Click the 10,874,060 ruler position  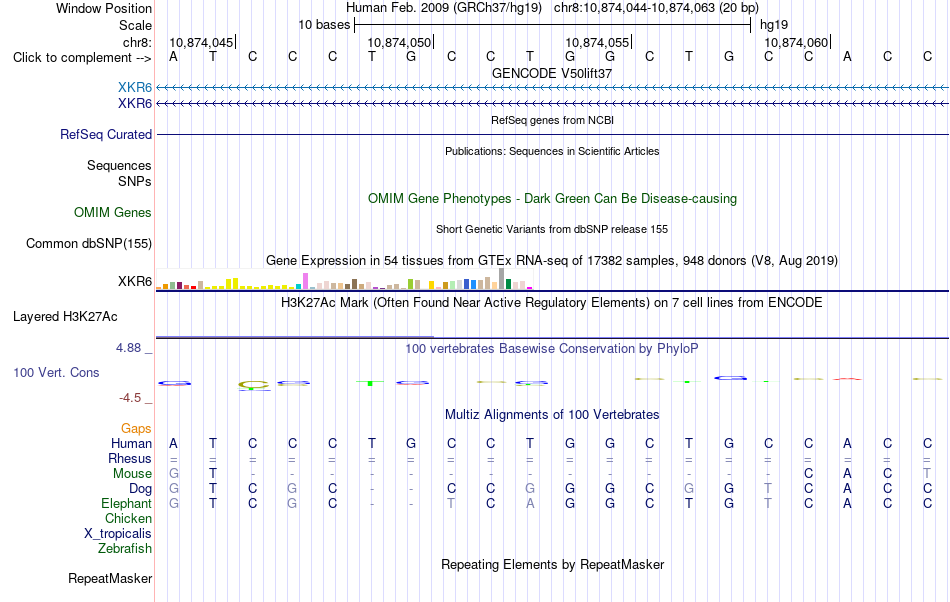(796, 42)
